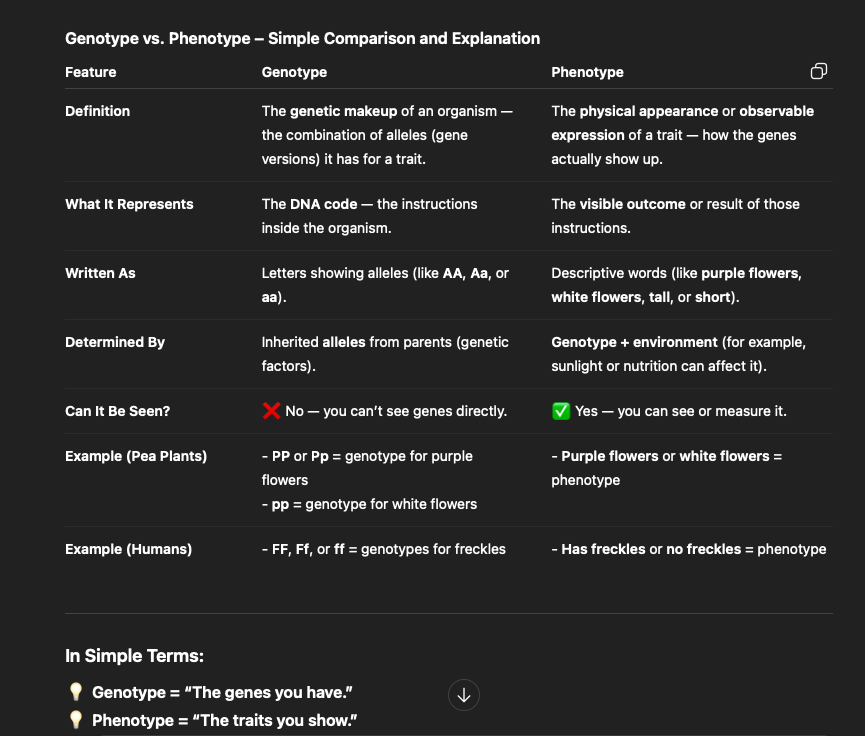Image resolution: width=865 pixels, height=736 pixels.
Task: Select the 'Definition' row label
Action: pos(97,111)
